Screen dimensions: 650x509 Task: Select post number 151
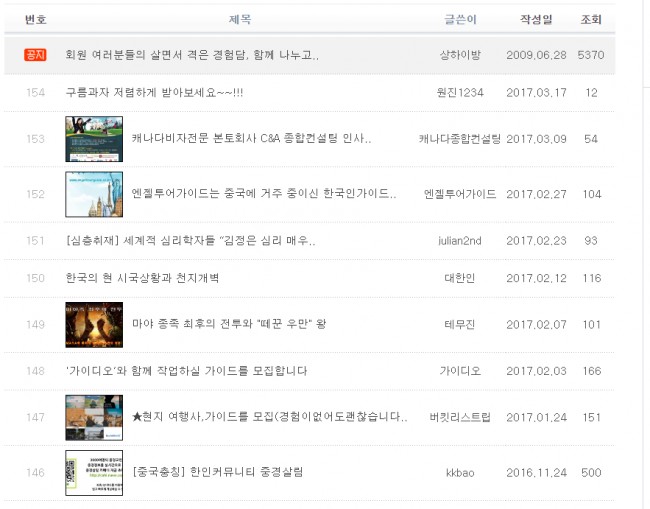click(36, 240)
